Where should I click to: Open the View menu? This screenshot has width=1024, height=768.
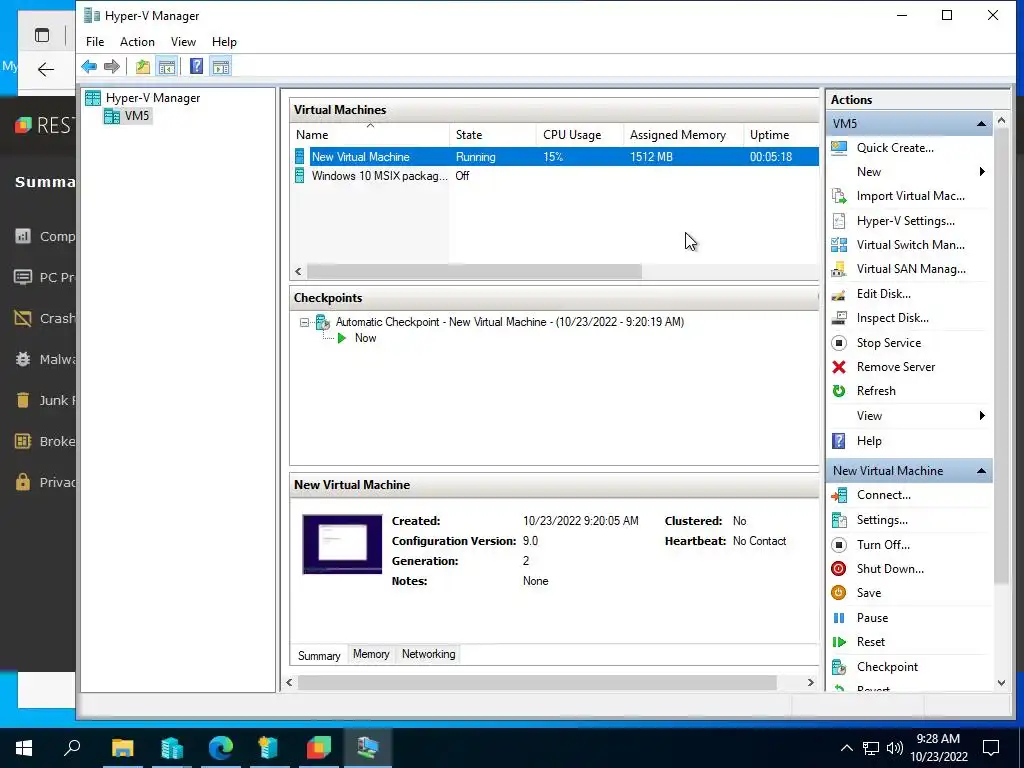pos(183,42)
